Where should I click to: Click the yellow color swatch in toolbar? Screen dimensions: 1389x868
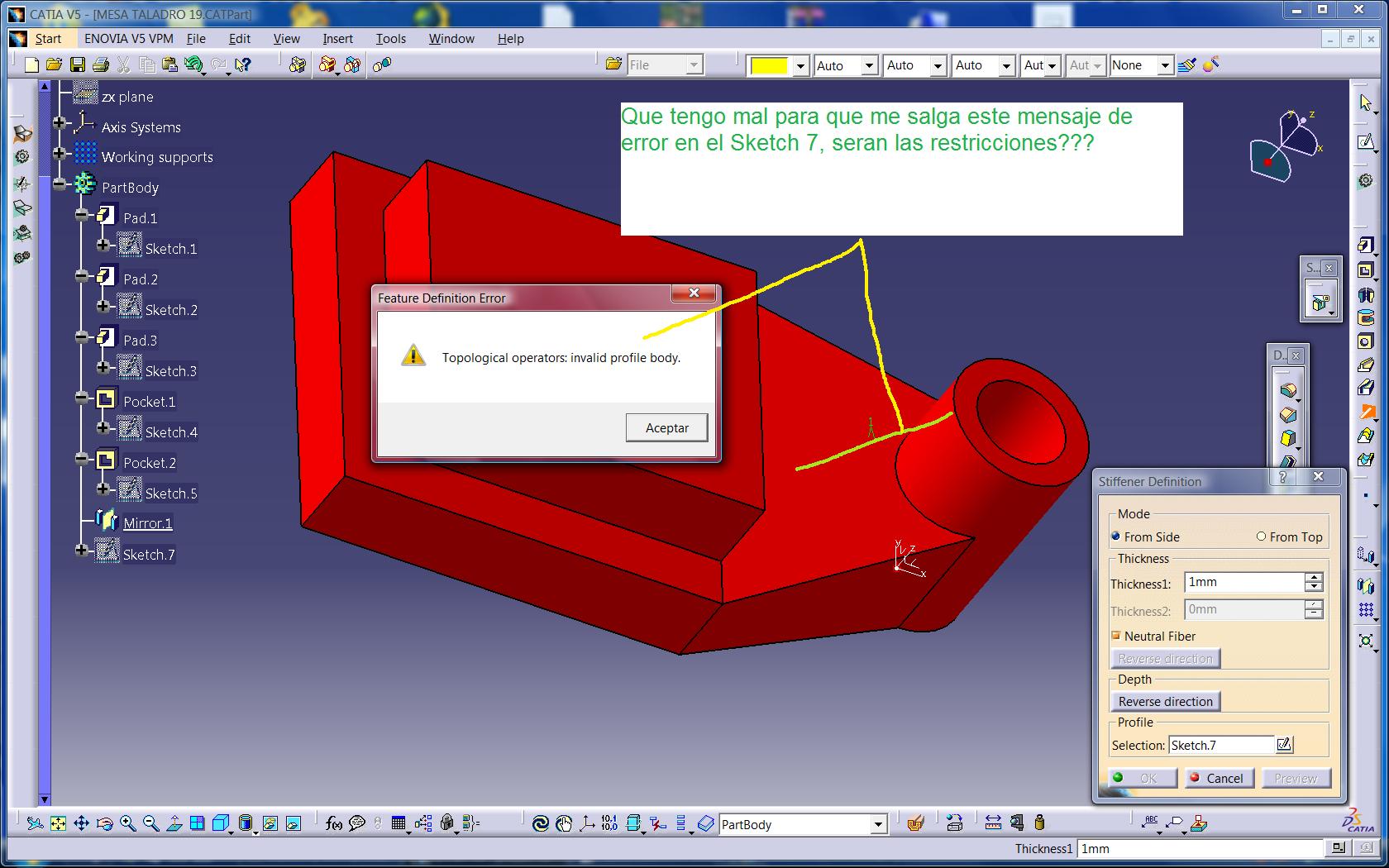pos(770,66)
